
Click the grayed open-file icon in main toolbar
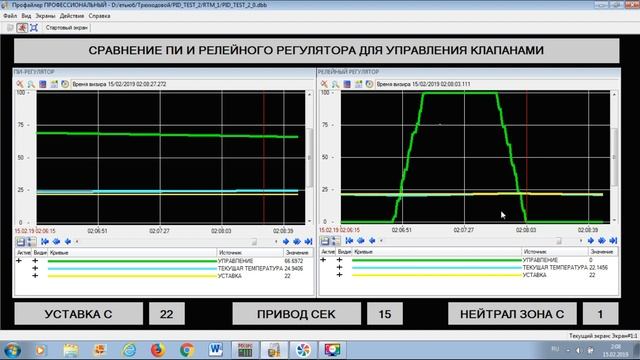(x=10, y=28)
